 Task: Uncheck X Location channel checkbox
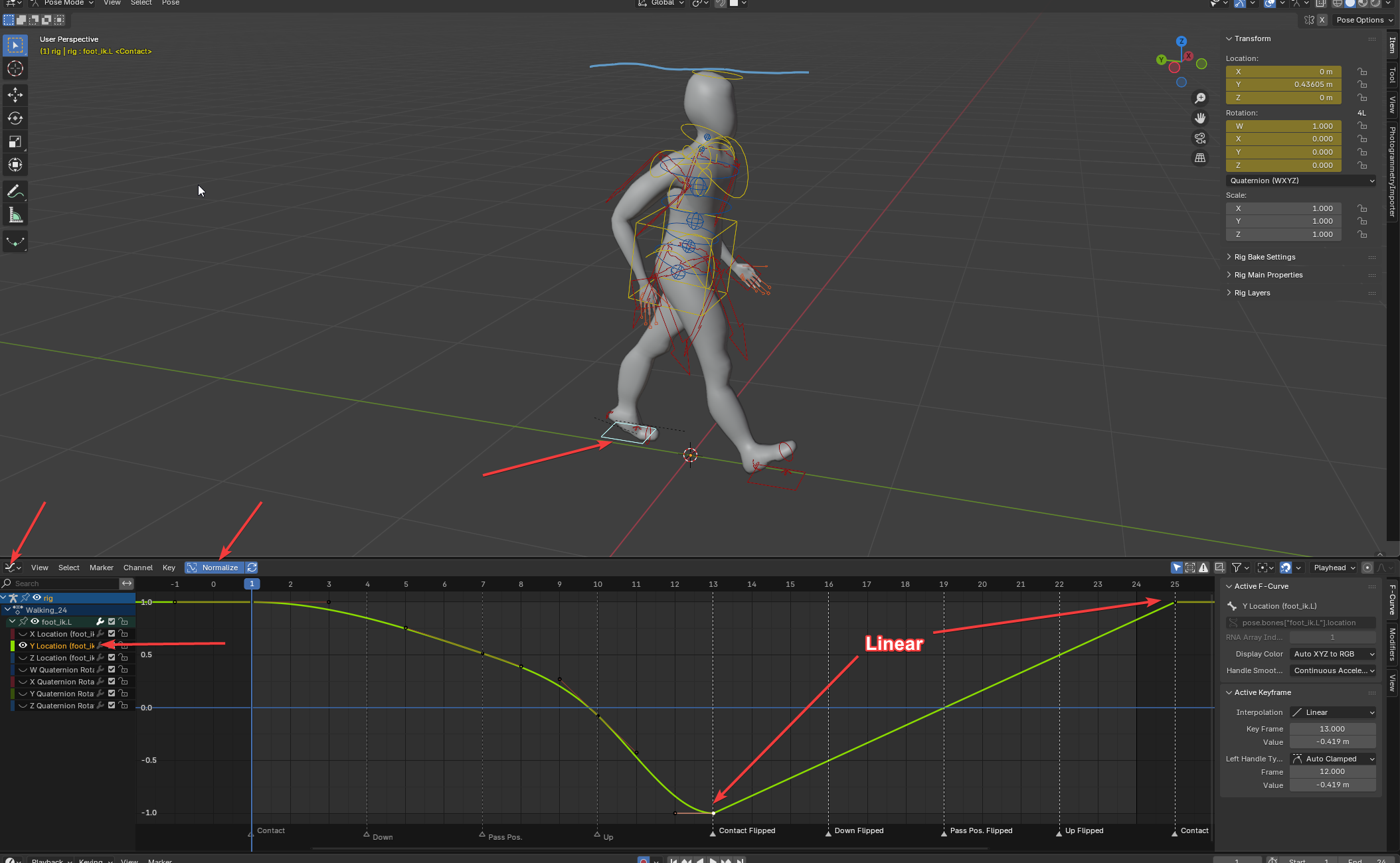[112, 633]
